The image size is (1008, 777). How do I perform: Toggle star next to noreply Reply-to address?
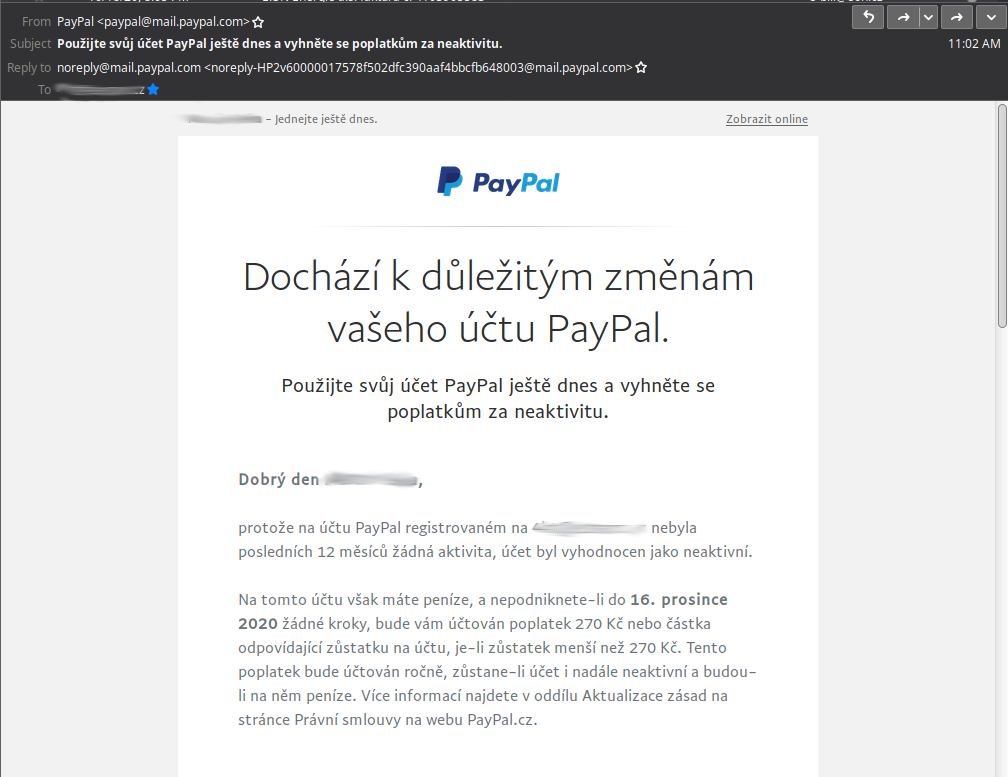(x=641, y=67)
